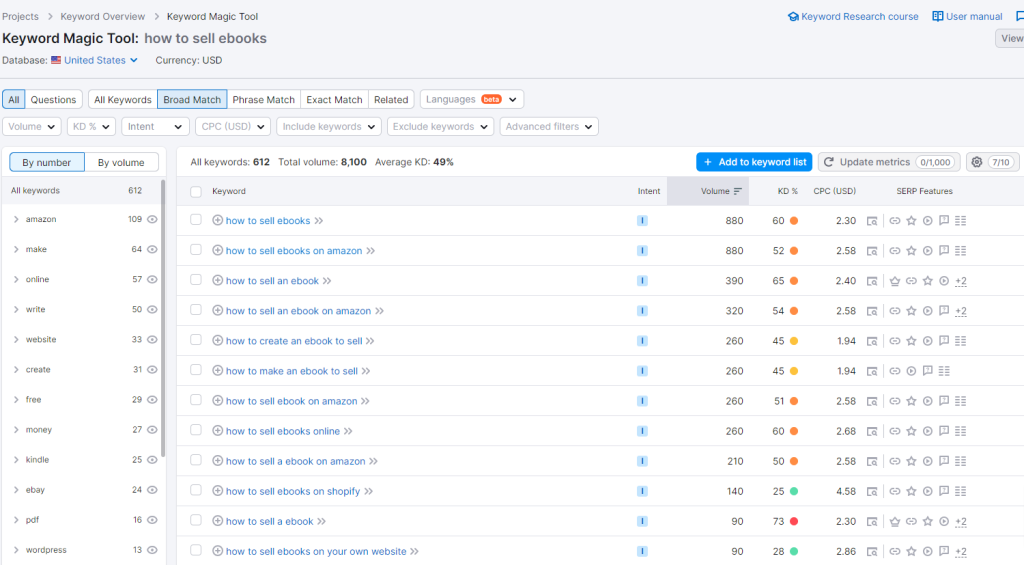The width and height of the screenshot is (1024, 565).
Task: Click double-arrow icon after 'how to sell ebooks on amazon'
Action: (370, 251)
